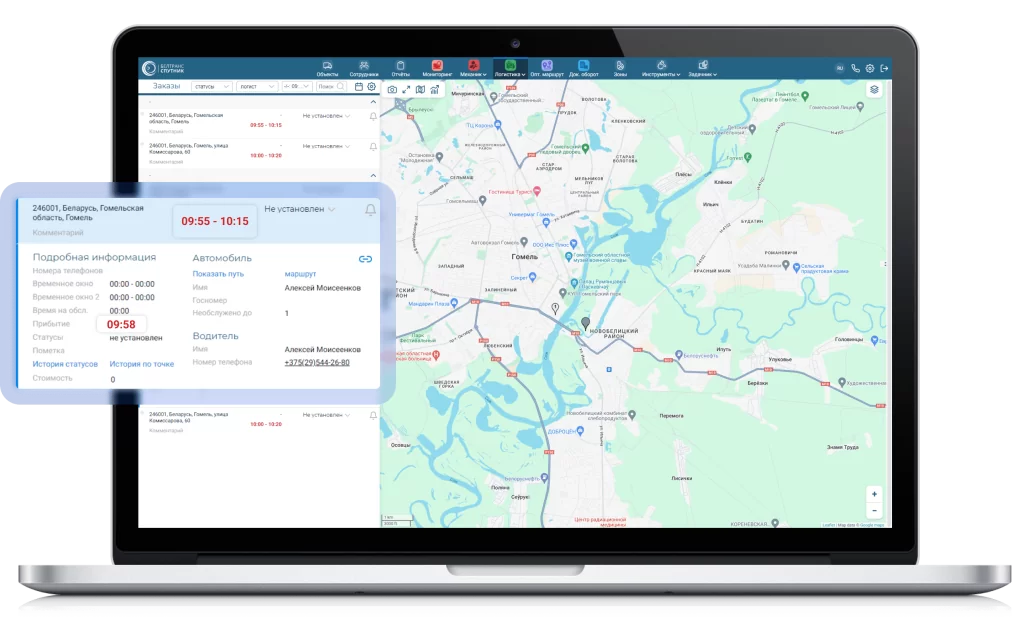Viewport: 1024px width, 636px height.
Task: Open orders panel settings gear
Action: [372, 86]
